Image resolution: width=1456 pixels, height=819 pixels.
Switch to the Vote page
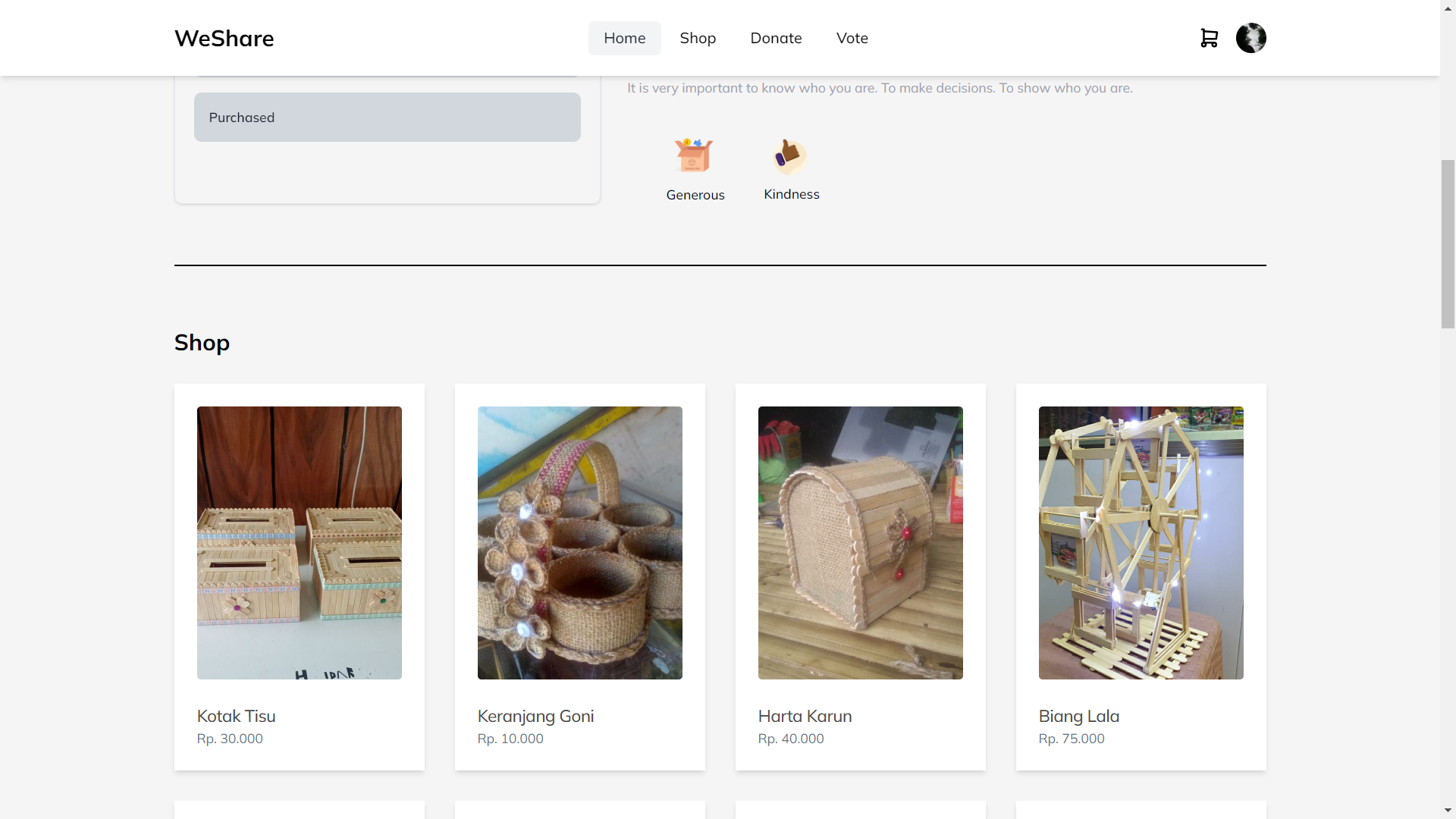(852, 38)
